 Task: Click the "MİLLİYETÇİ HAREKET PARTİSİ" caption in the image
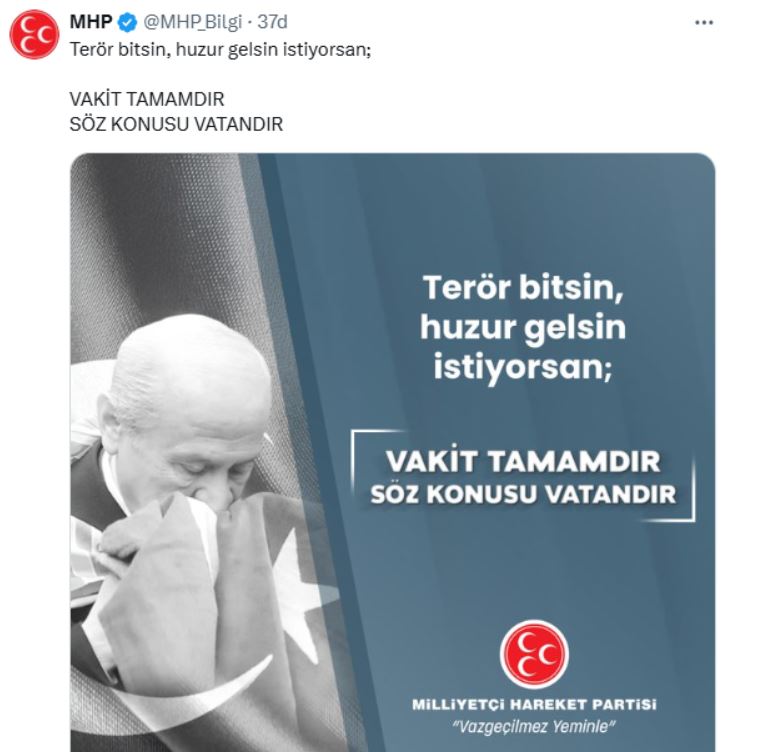coord(534,704)
